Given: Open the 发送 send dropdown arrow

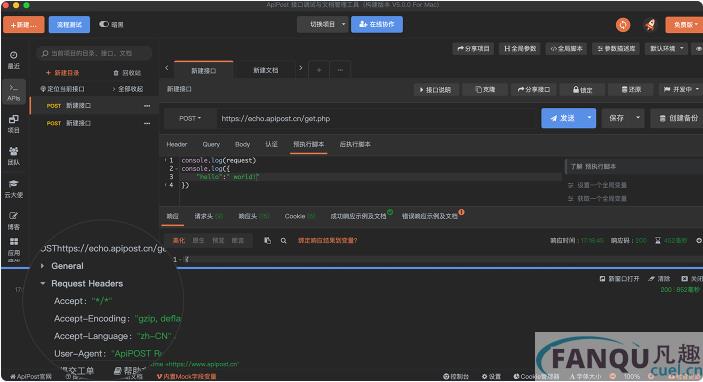Looking at the screenshot, I should coord(589,118).
